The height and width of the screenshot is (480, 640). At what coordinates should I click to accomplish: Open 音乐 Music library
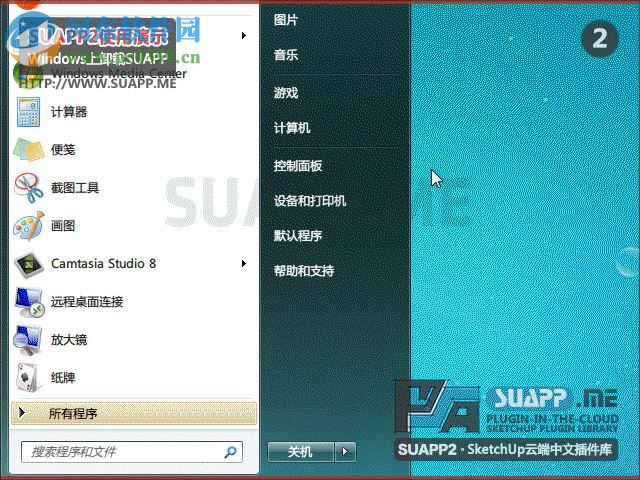click(x=286, y=55)
